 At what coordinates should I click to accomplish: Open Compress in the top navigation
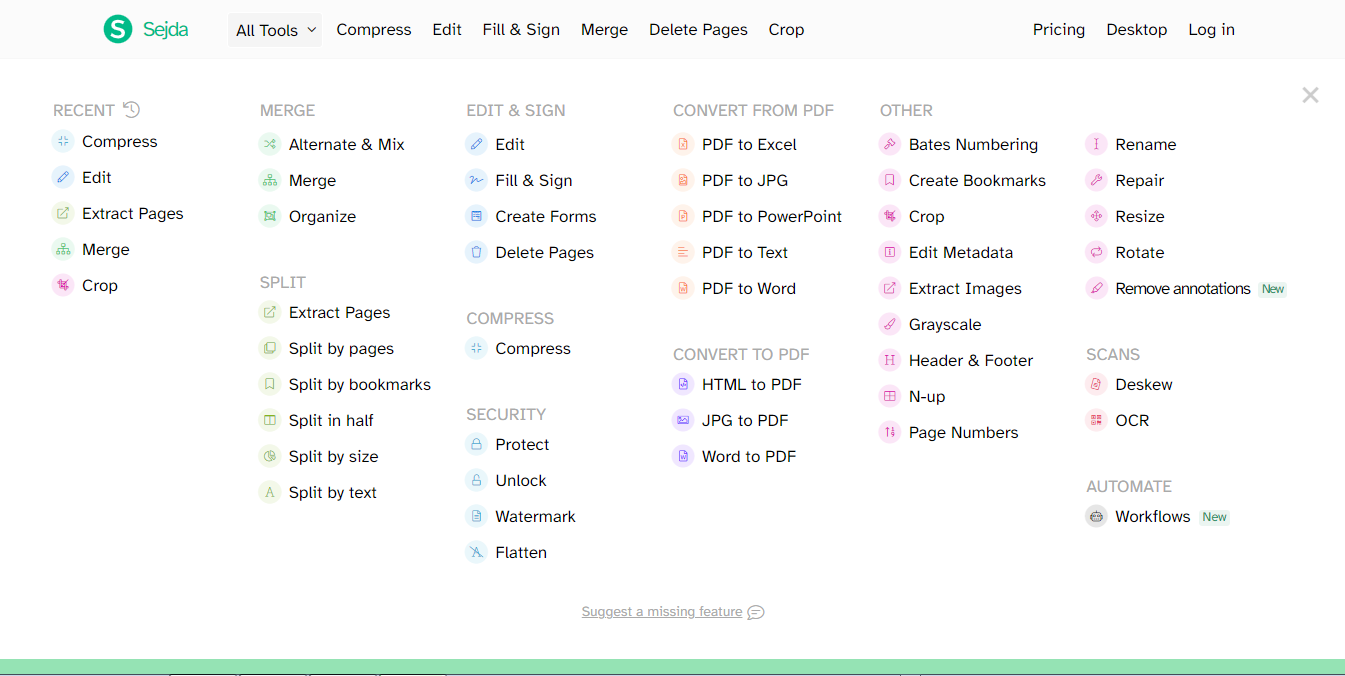click(374, 30)
